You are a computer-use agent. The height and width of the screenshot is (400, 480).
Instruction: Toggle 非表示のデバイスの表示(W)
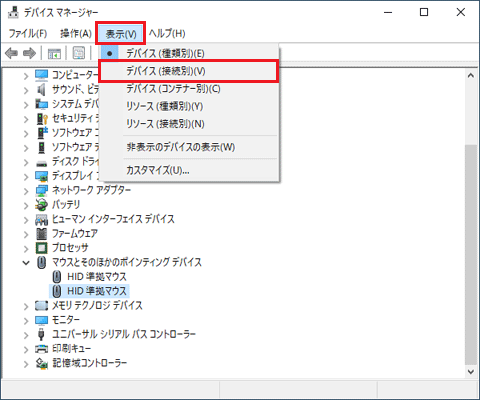pos(189,147)
